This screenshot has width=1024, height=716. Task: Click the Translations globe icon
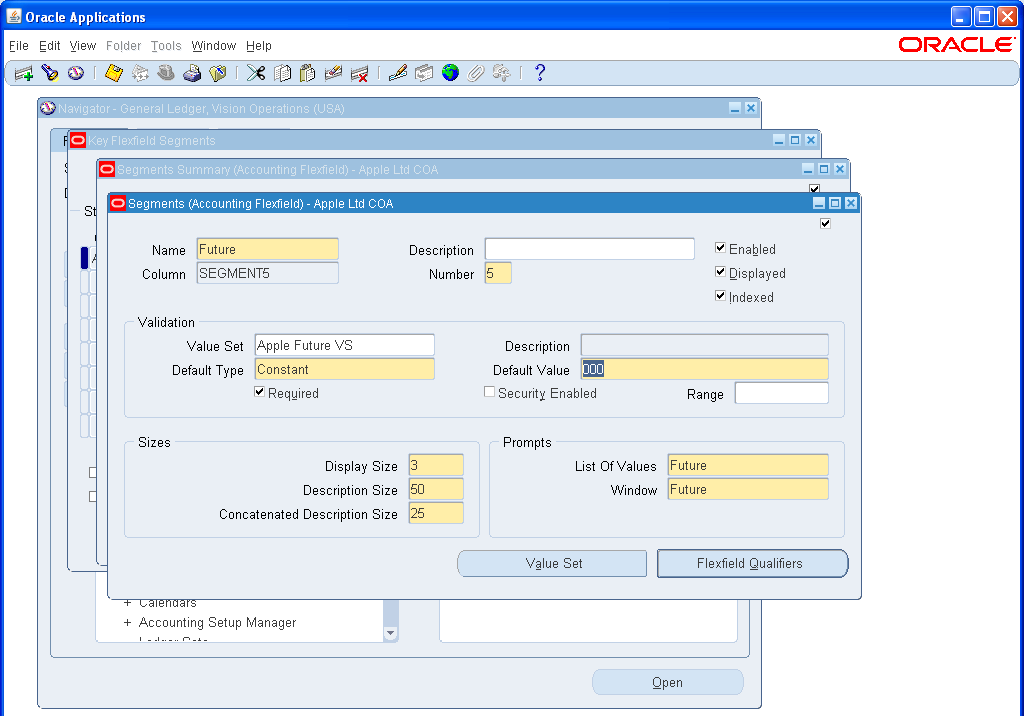pyautogui.click(x=451, y=72)
